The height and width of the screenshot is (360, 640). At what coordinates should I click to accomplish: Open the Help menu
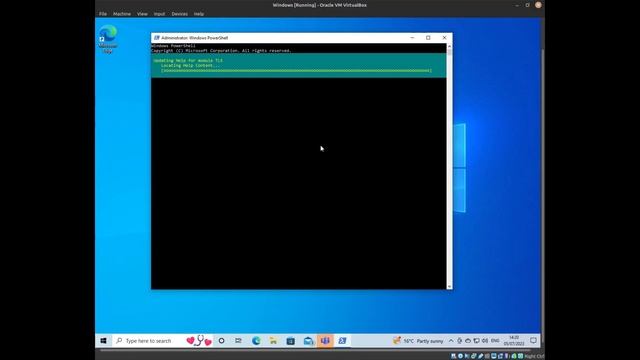199,14
